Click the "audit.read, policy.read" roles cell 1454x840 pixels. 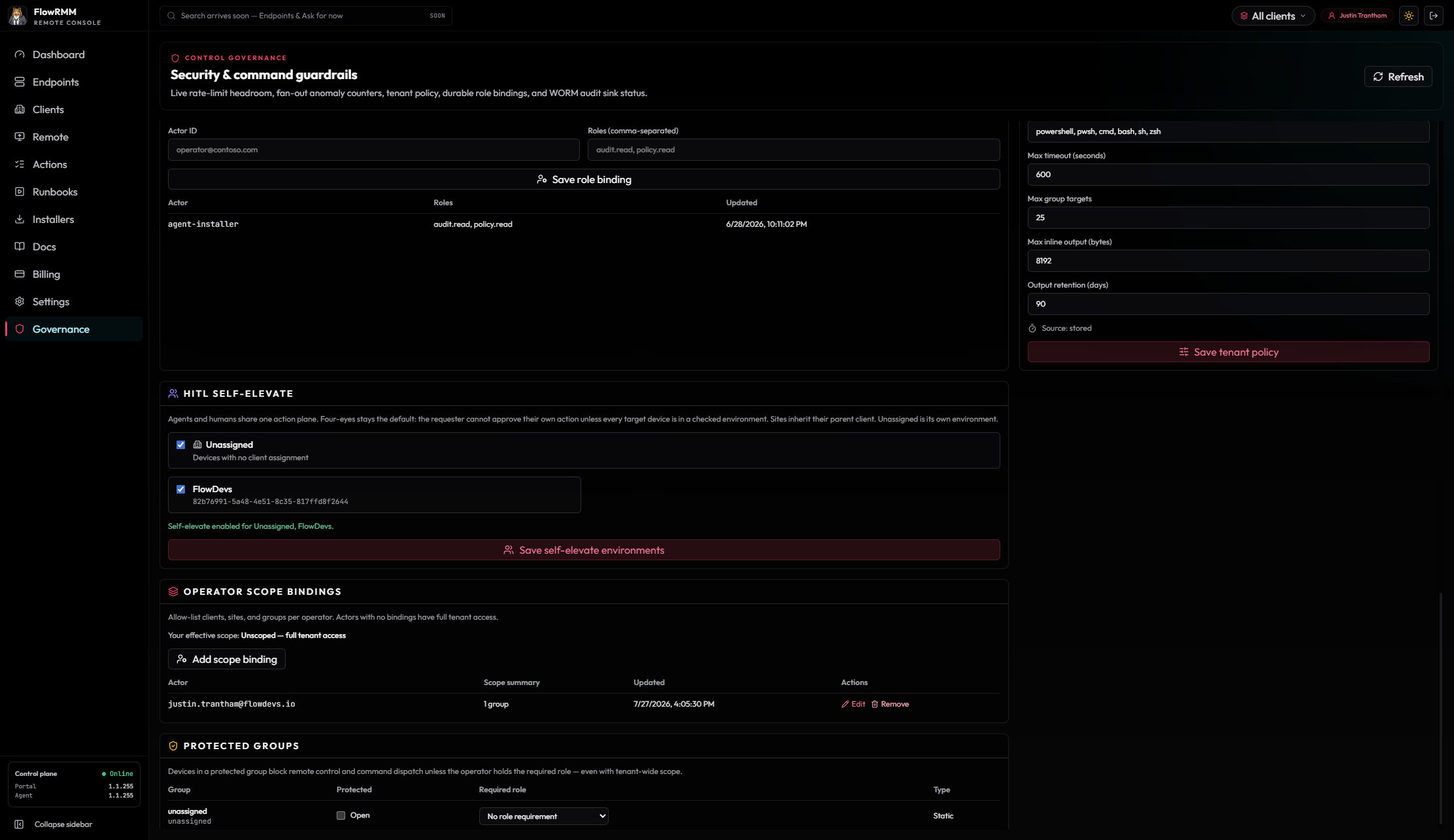473,224
